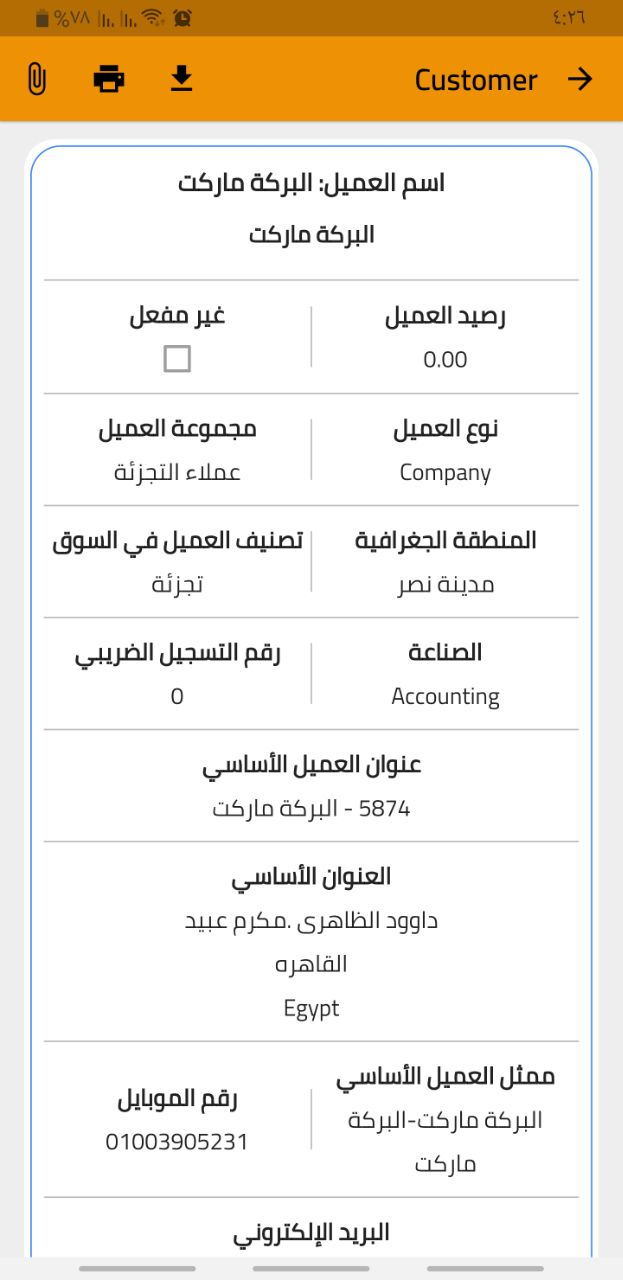Tap the Wi-Fi icon in status bar
The height and width of the screenshot is (1280, 623).
(x=152, y=18)
